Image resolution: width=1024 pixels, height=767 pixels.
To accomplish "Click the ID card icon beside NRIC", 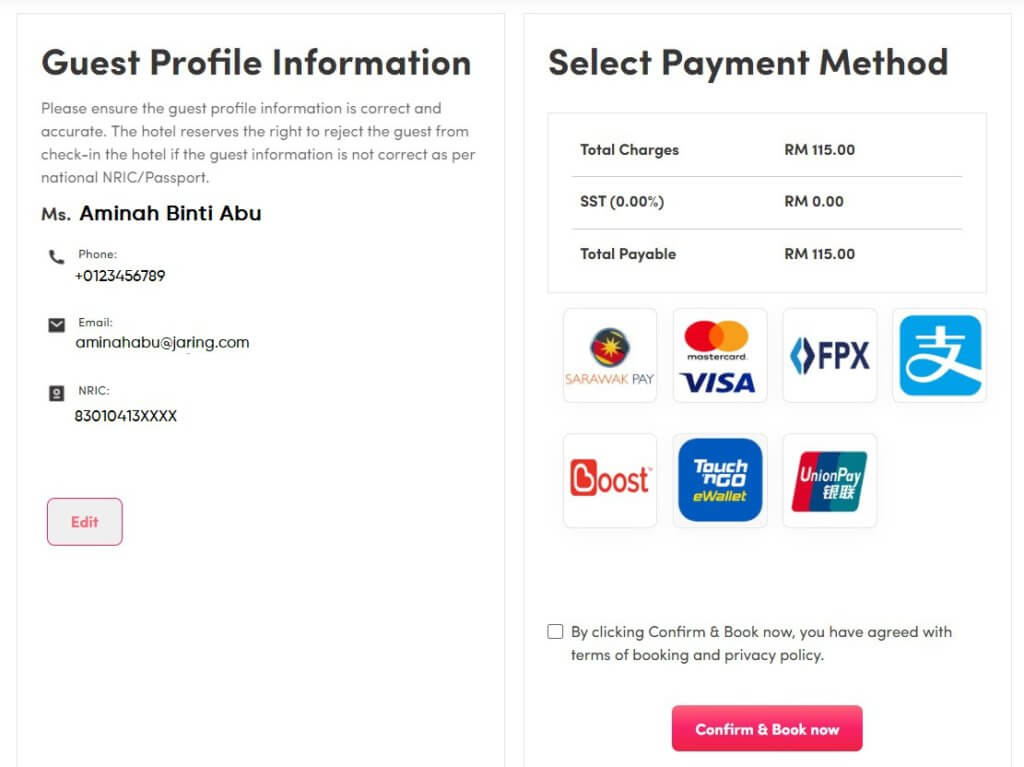I will [57, 393].
